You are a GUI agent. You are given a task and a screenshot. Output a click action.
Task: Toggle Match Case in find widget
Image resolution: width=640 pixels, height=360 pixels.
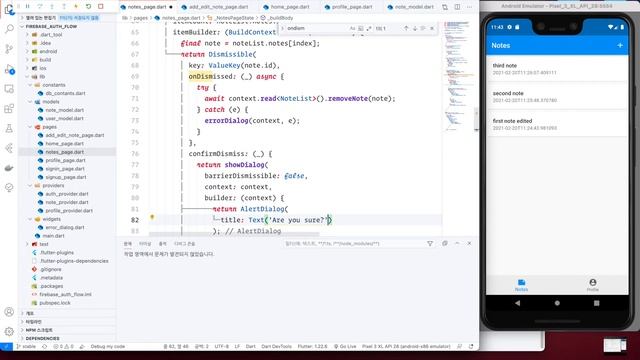353,28
